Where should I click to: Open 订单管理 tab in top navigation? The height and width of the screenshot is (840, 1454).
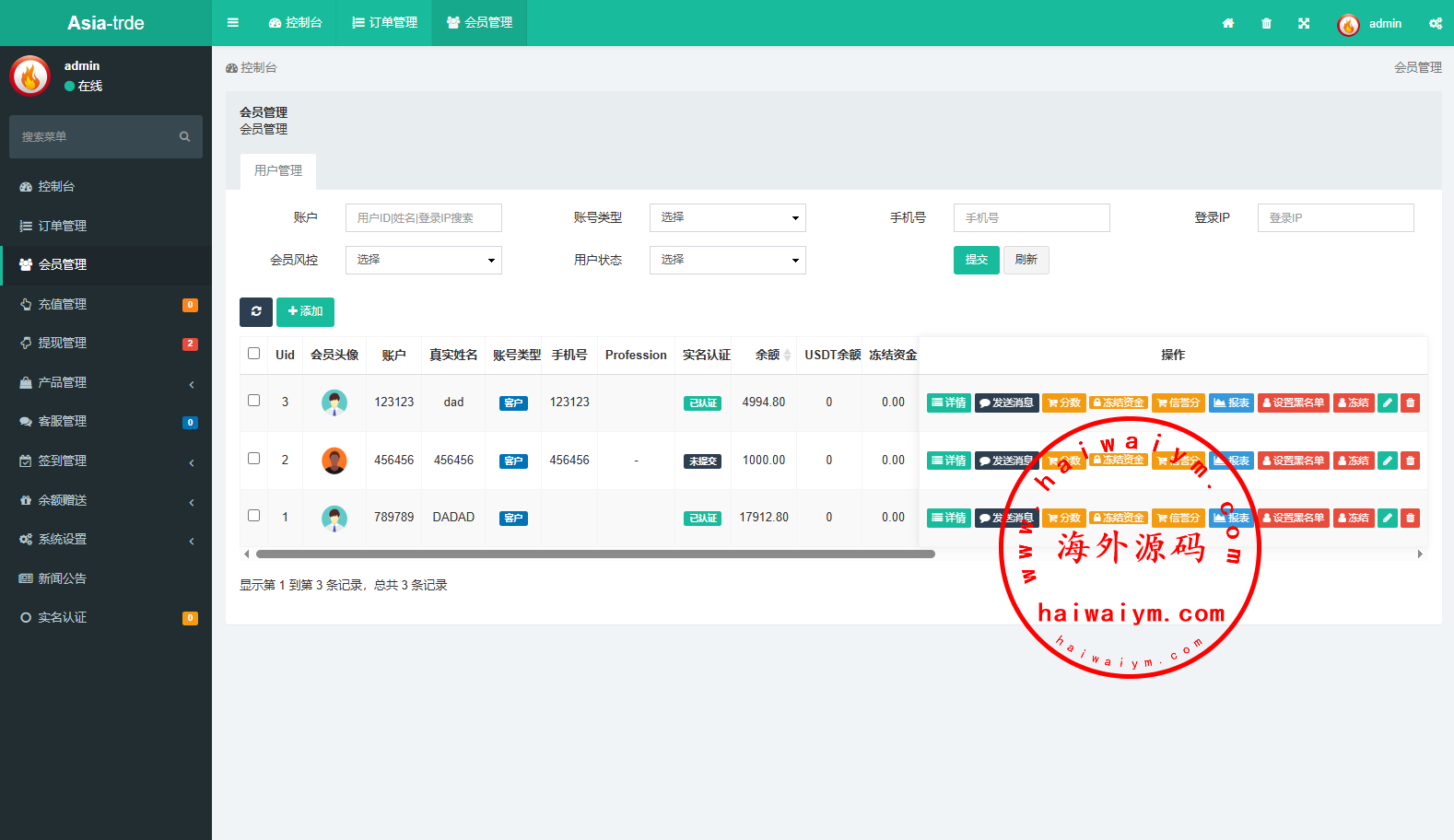point(385,23)
